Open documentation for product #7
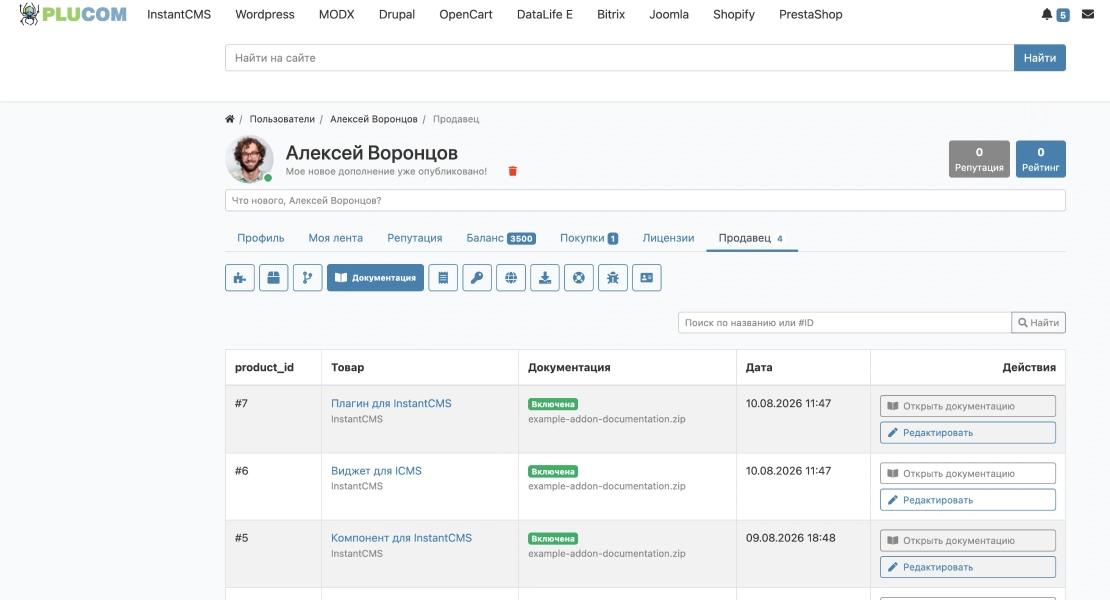This screenshot has height=600, width=1110. click(x=968, y=406)
